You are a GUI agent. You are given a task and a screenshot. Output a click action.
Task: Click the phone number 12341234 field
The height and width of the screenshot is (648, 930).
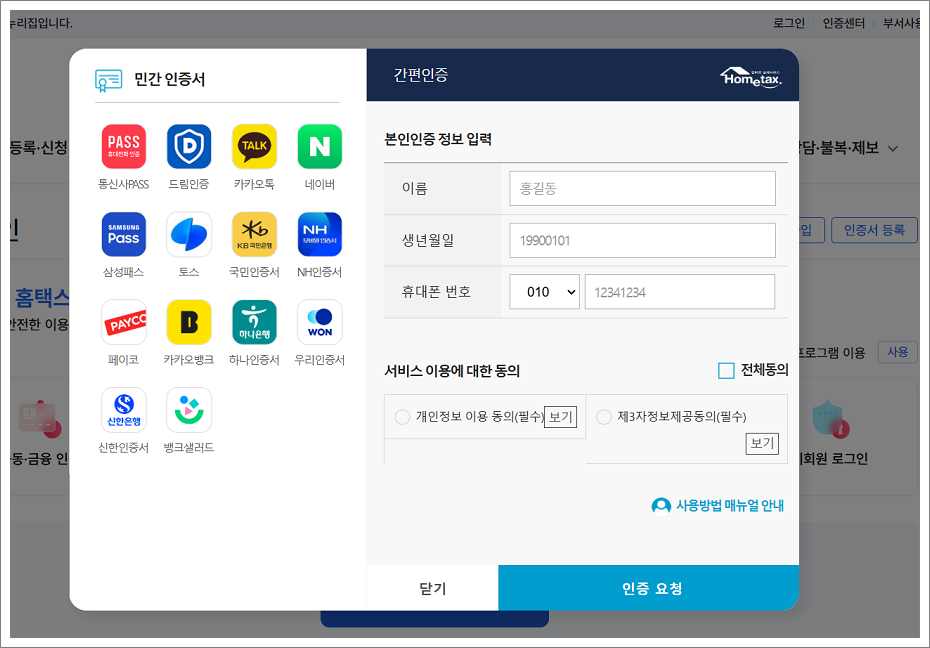pos(680,292)
